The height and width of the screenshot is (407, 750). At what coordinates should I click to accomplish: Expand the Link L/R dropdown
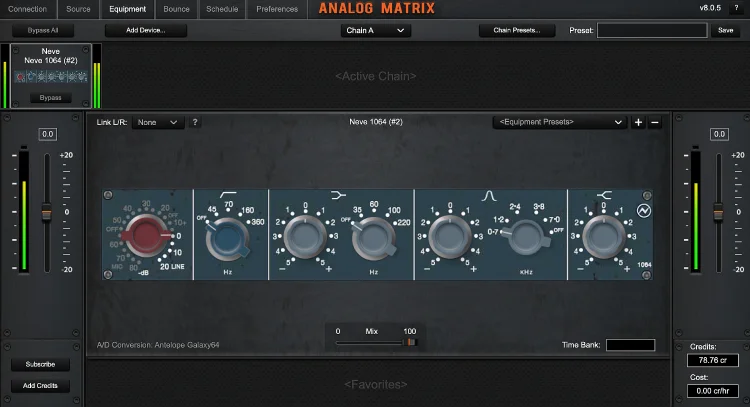[x=158, y=122]
